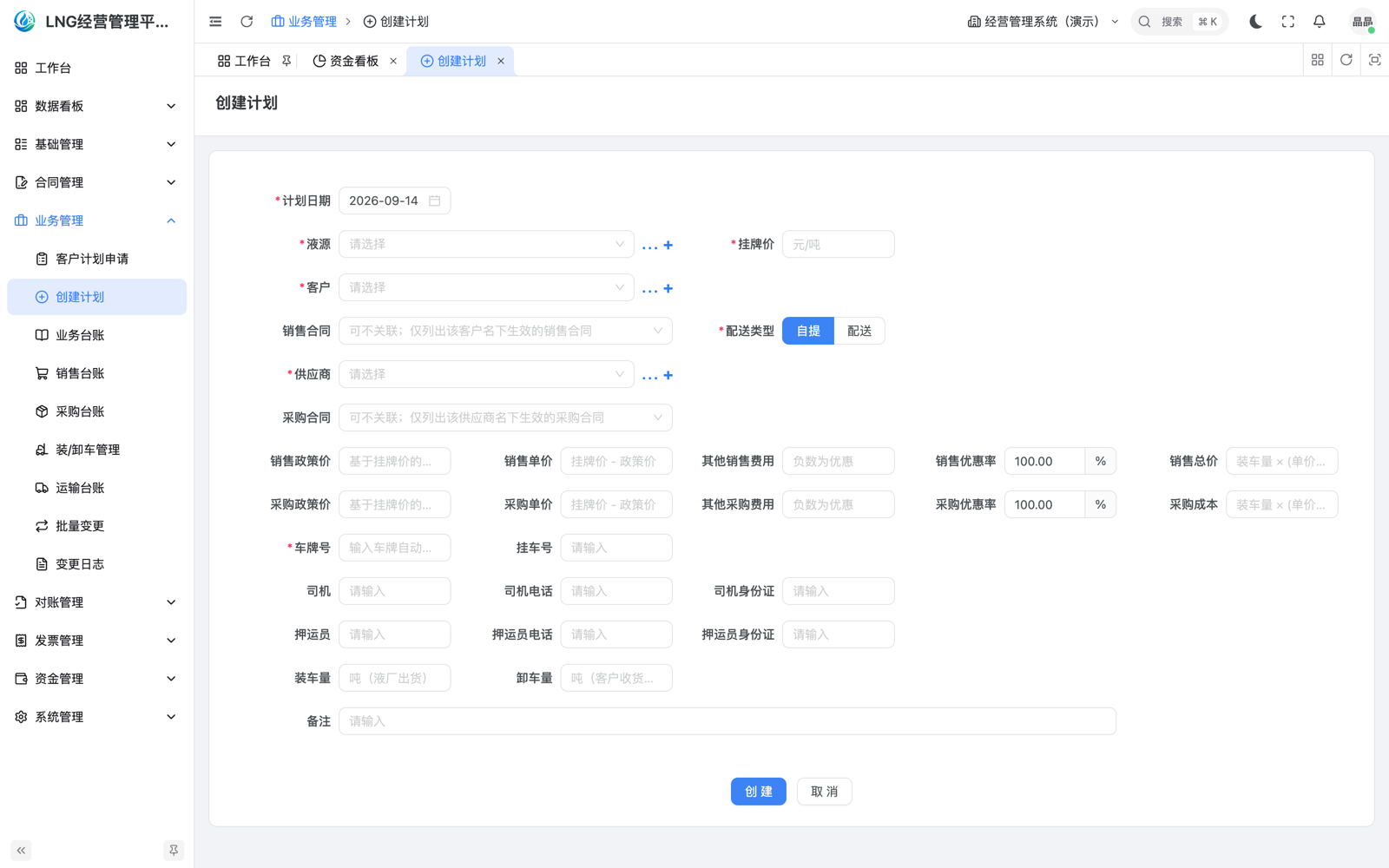Pin the 工作台 tab
The height and width of the screenshot is (868, 1389).
[x=286, y=61]
